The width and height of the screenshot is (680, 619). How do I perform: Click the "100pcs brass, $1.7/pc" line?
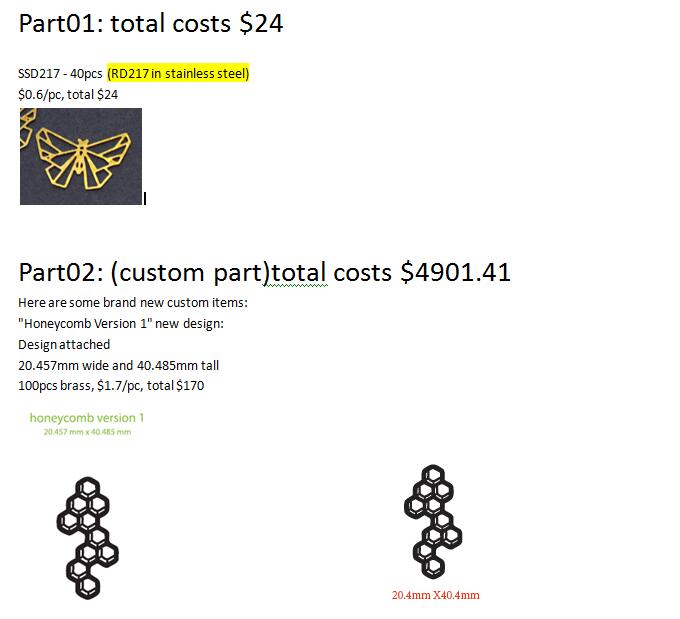(x=110, y=386)
